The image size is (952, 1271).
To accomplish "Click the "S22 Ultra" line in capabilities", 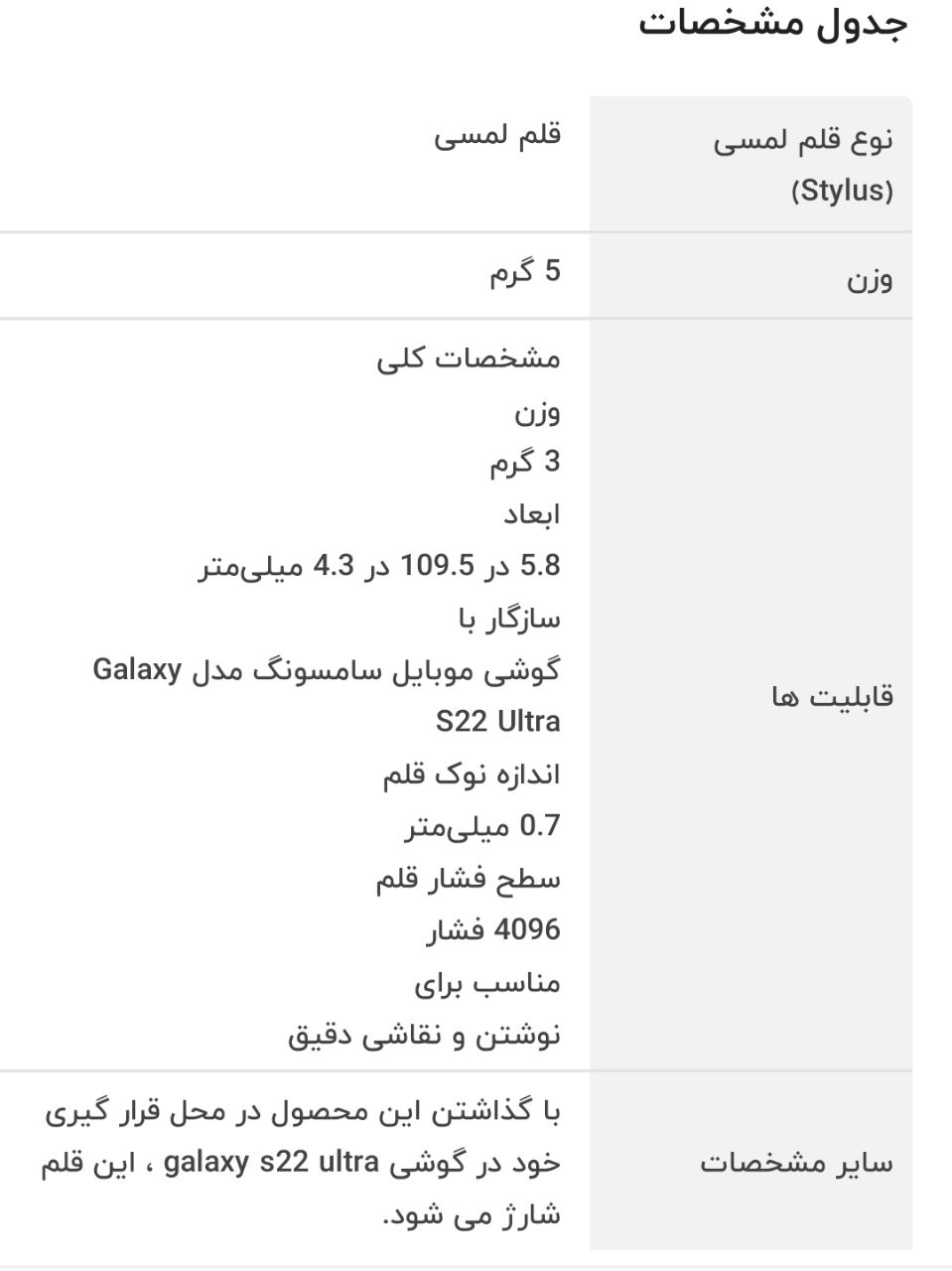I will (x=497, y=722).
